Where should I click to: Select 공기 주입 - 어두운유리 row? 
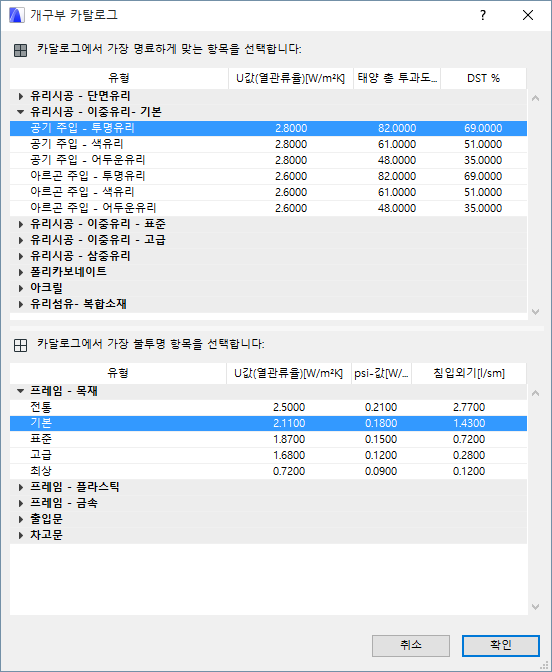[268, 160]
